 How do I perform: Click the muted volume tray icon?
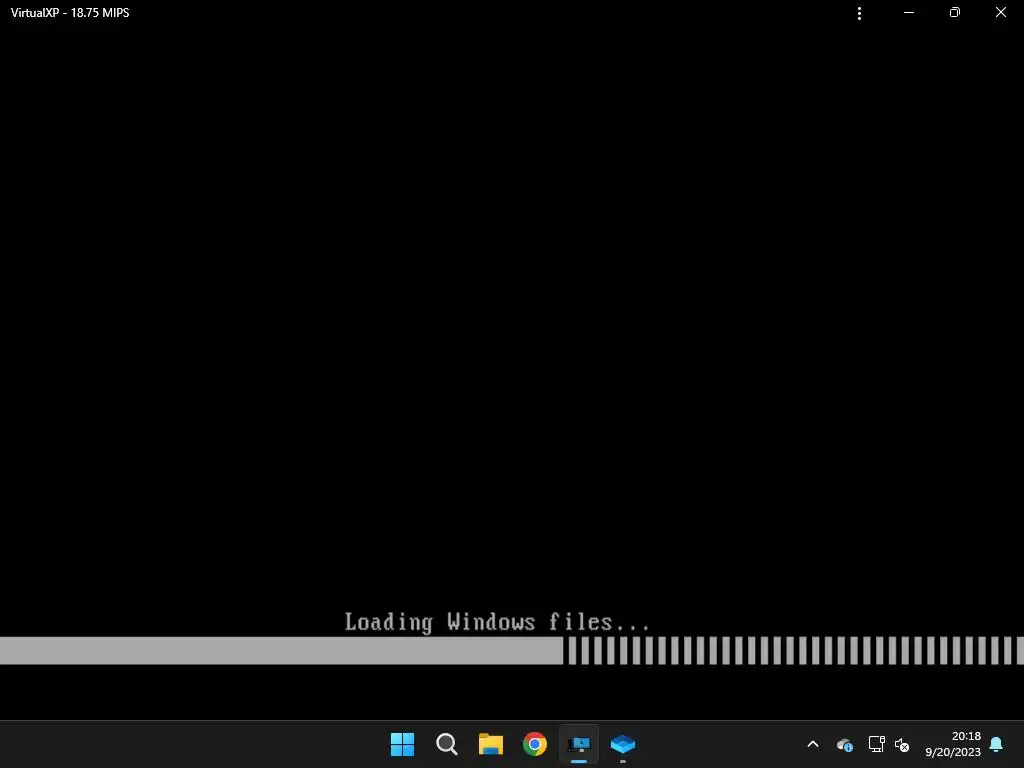902,744
